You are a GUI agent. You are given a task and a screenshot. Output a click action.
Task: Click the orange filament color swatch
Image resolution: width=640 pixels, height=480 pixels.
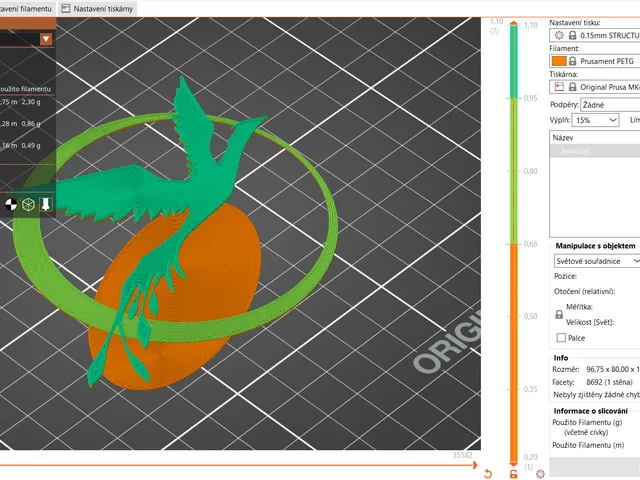pyautogui.click(x=559, y=61)
